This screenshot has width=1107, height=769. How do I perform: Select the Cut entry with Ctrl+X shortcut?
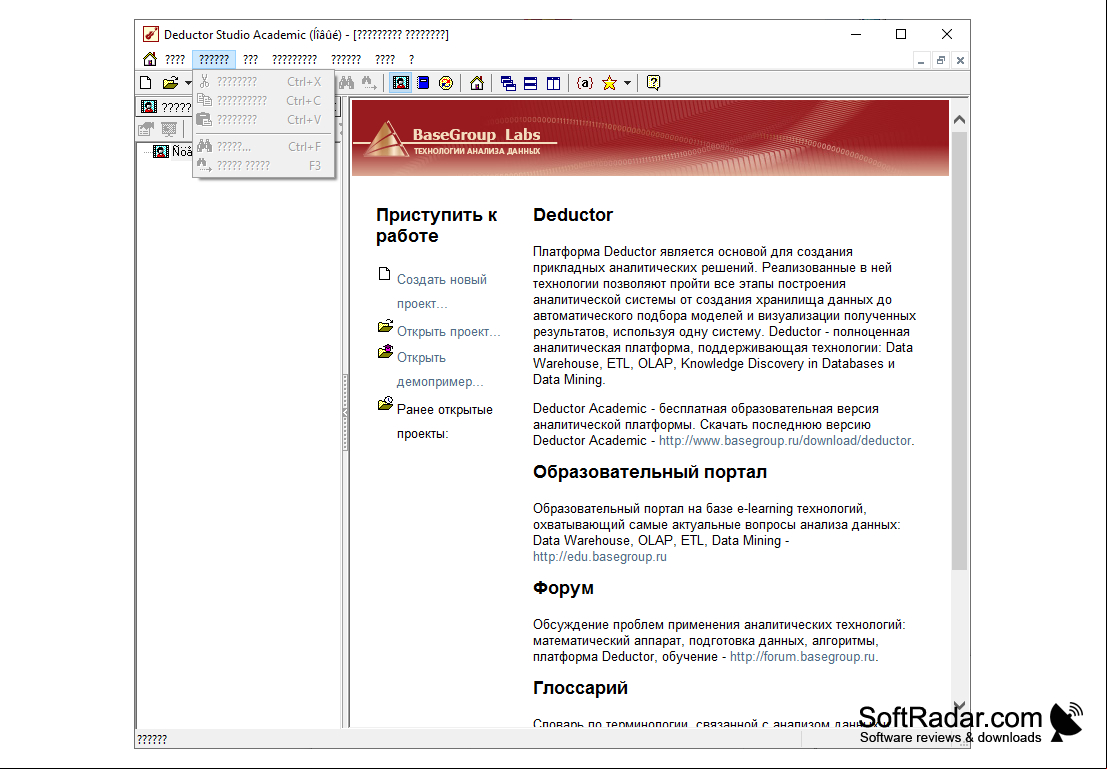tap(262, 81)
